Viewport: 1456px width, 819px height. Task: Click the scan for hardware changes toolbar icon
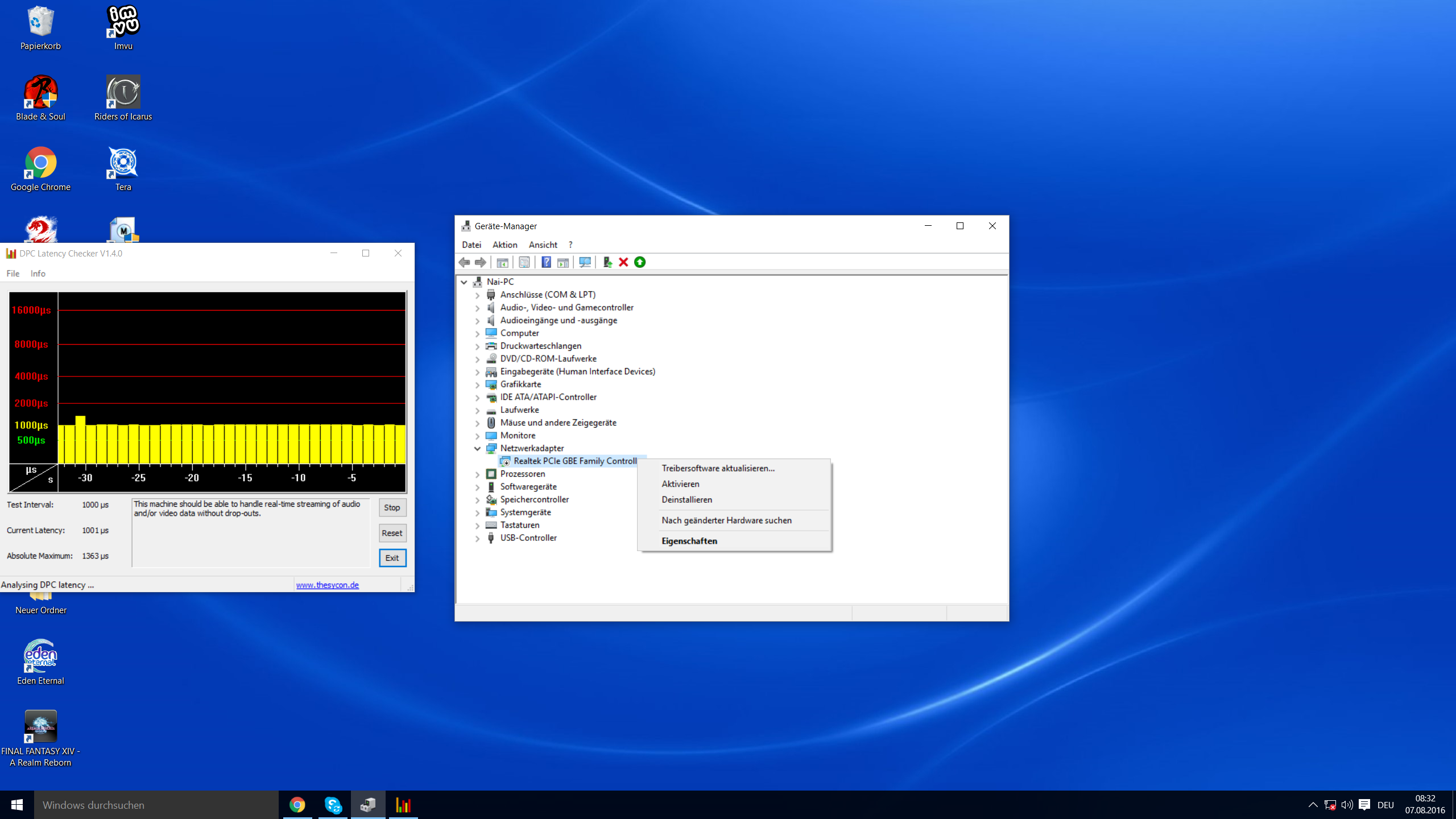point(585,262)
